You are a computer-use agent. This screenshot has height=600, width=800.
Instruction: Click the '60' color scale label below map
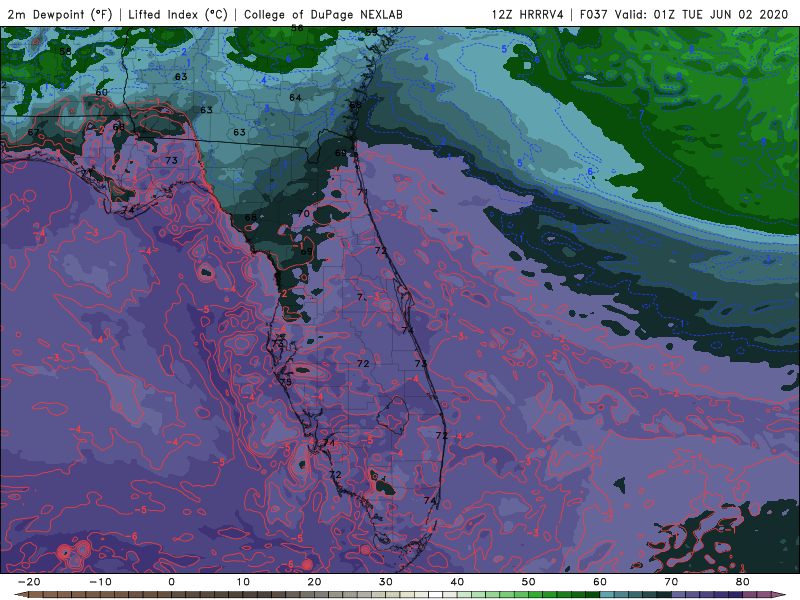click(600, 582)
